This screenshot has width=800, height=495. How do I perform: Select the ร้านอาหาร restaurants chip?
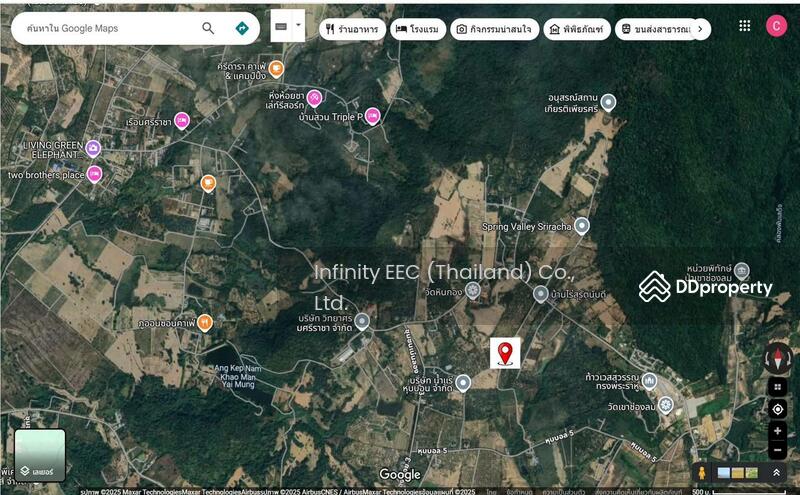pos(352,29)
